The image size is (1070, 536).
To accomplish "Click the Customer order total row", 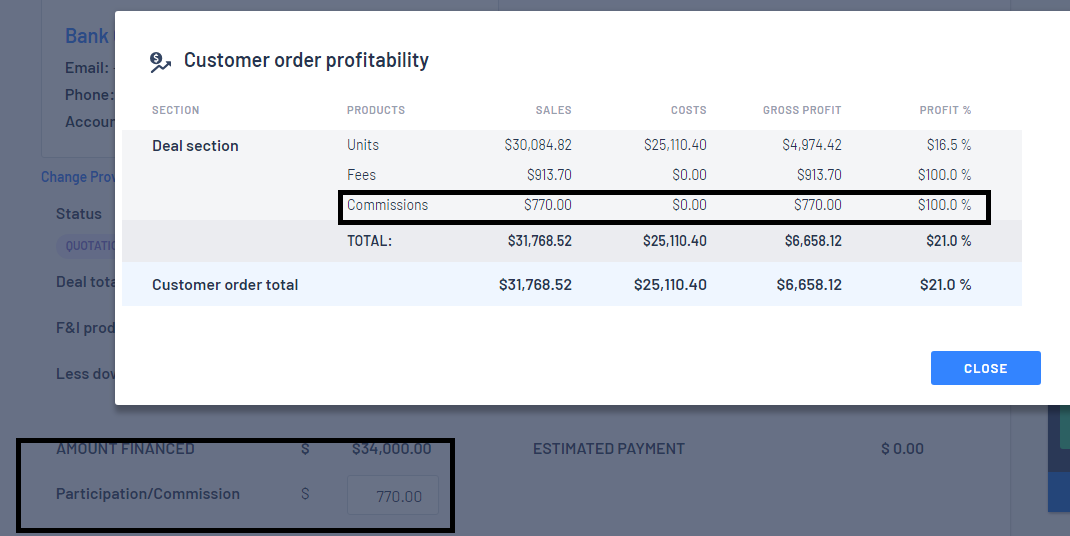I will click(x=572, y=284).
